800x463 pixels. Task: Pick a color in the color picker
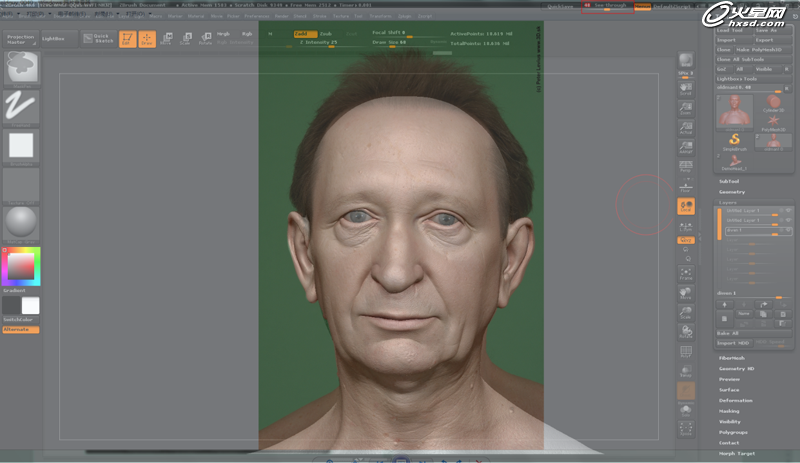[x=21, y=266]
